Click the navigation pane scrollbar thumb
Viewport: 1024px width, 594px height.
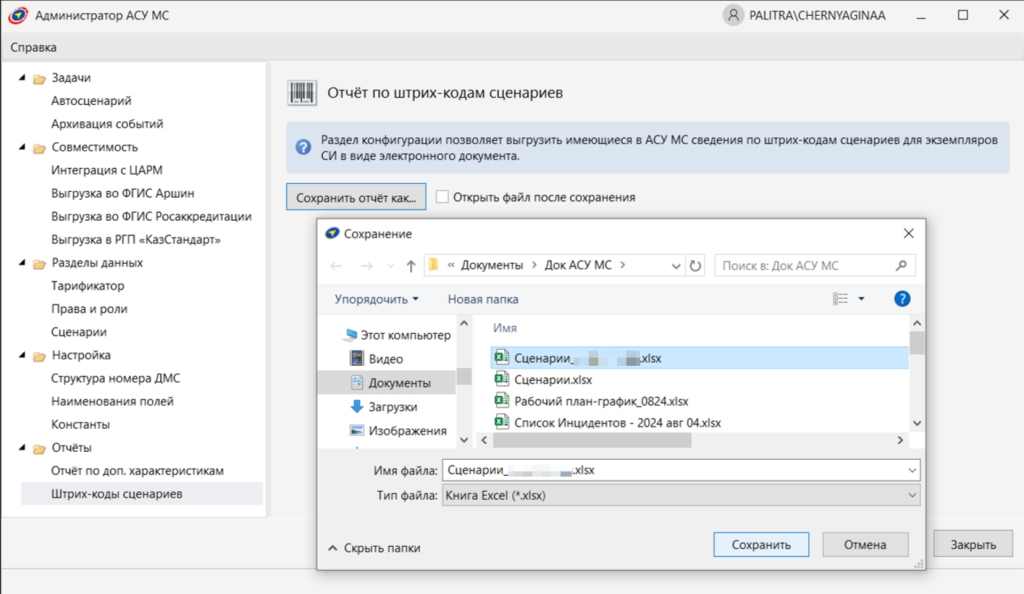(x=464, y=376)
